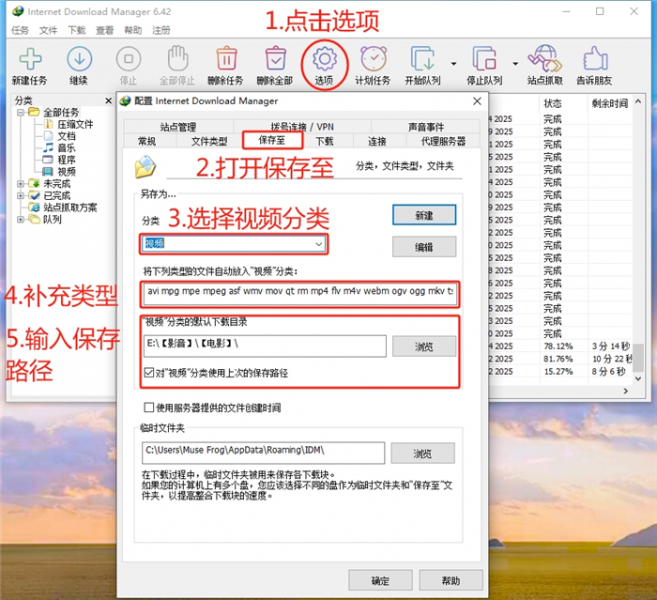Click the 状态 column header

click(552, 103)
